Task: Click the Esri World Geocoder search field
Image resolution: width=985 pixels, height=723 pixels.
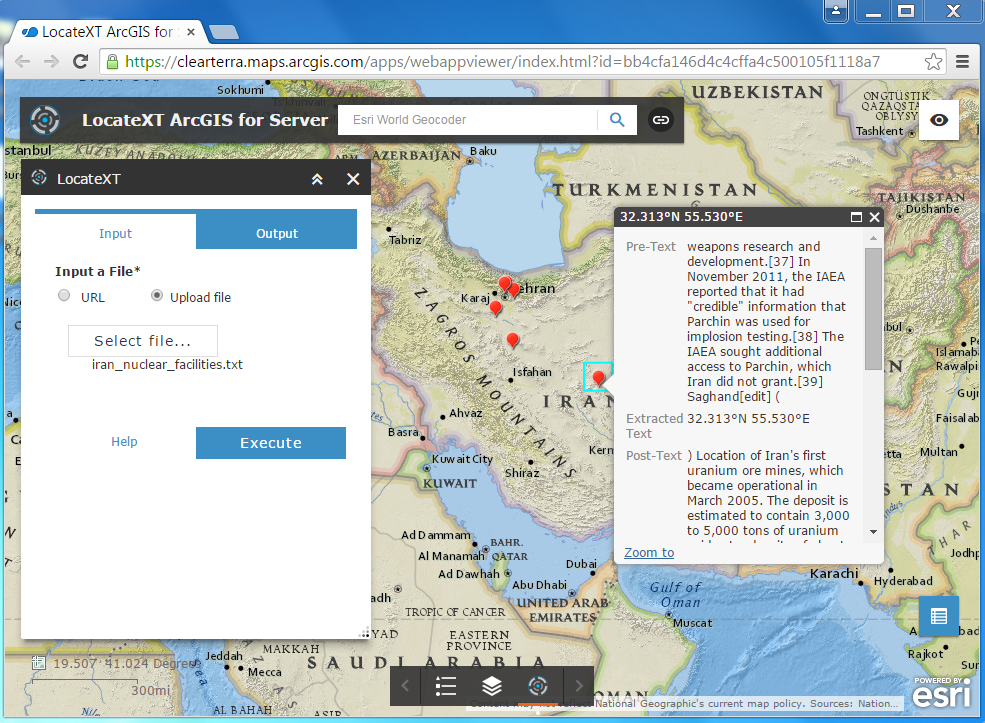Action: pyautogui.click(x=468, y=119)
